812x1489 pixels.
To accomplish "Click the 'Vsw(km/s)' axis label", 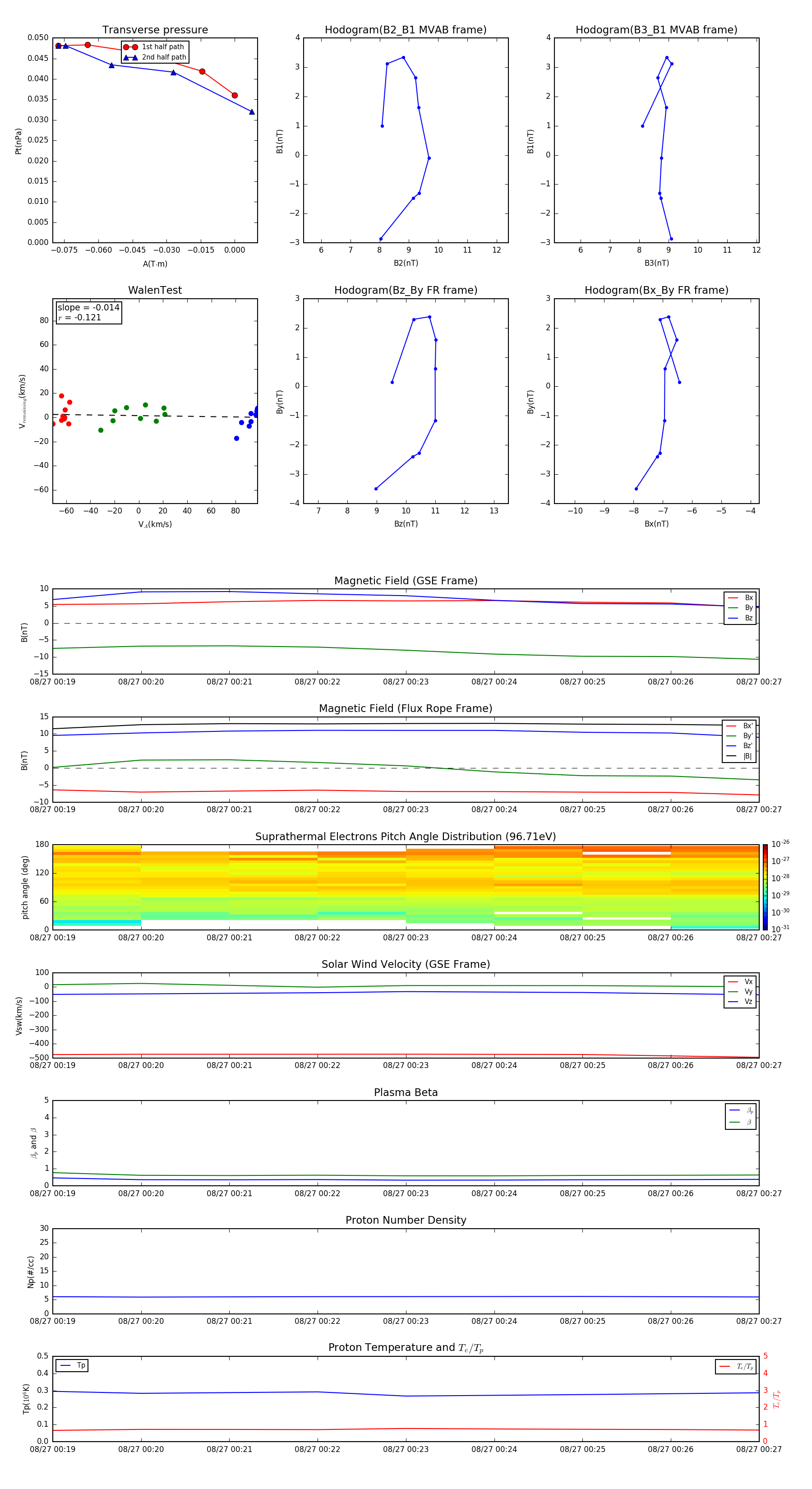I will (x=19, y=1016).
